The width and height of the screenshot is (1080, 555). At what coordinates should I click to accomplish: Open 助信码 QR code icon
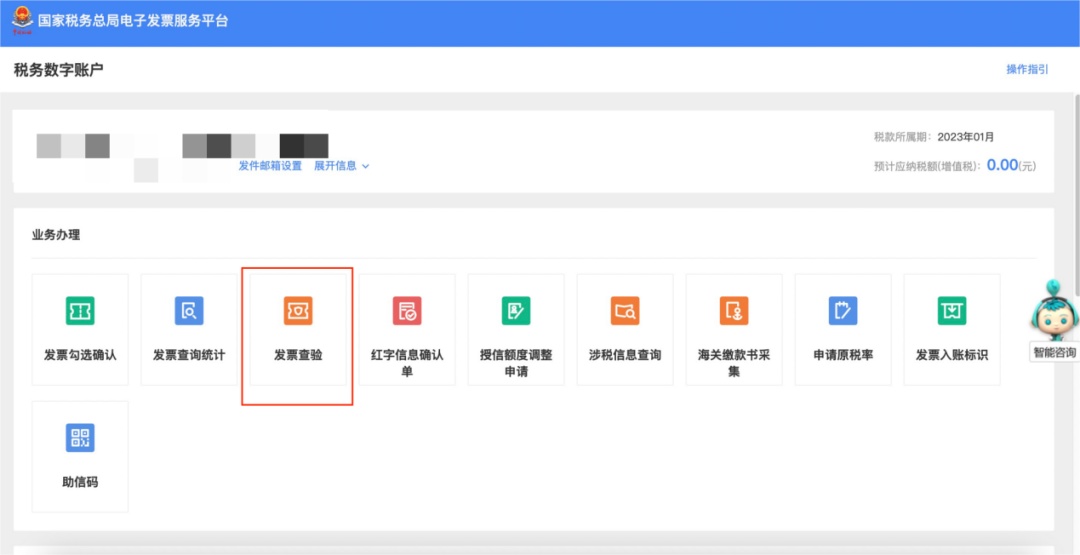click(x=80, y=437)
